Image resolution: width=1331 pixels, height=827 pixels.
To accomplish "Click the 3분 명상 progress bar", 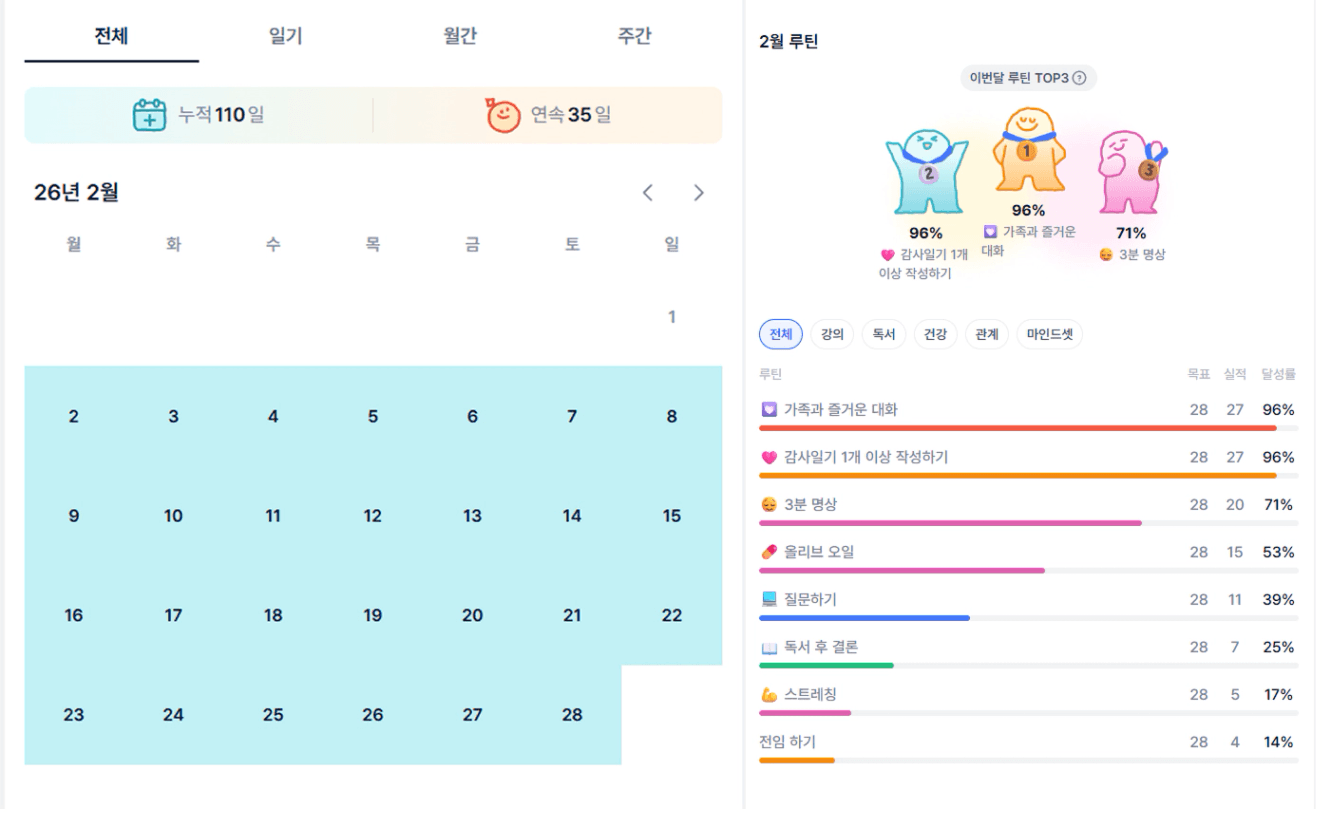I will point(950,523).
